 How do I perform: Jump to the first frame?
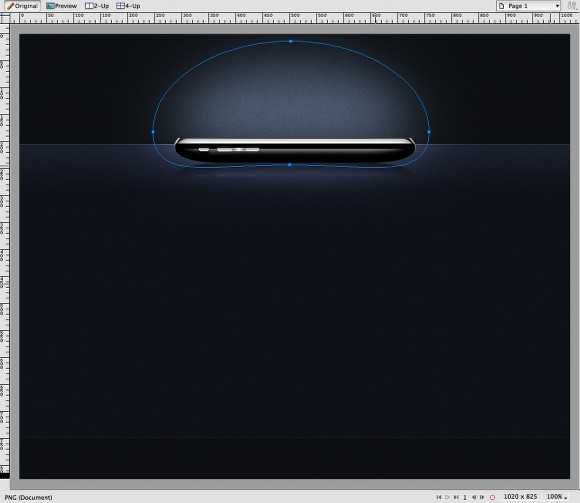439,497
